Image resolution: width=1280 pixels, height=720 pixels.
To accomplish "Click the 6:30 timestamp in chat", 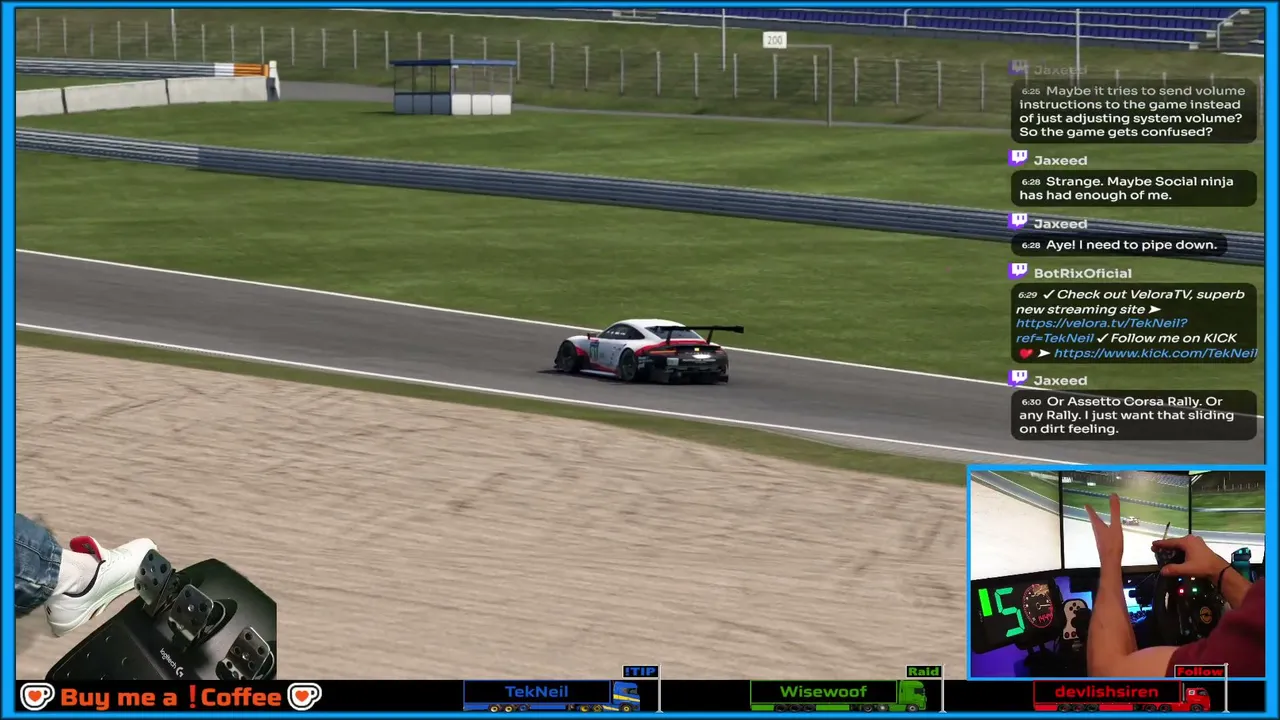I will 1030,403.
